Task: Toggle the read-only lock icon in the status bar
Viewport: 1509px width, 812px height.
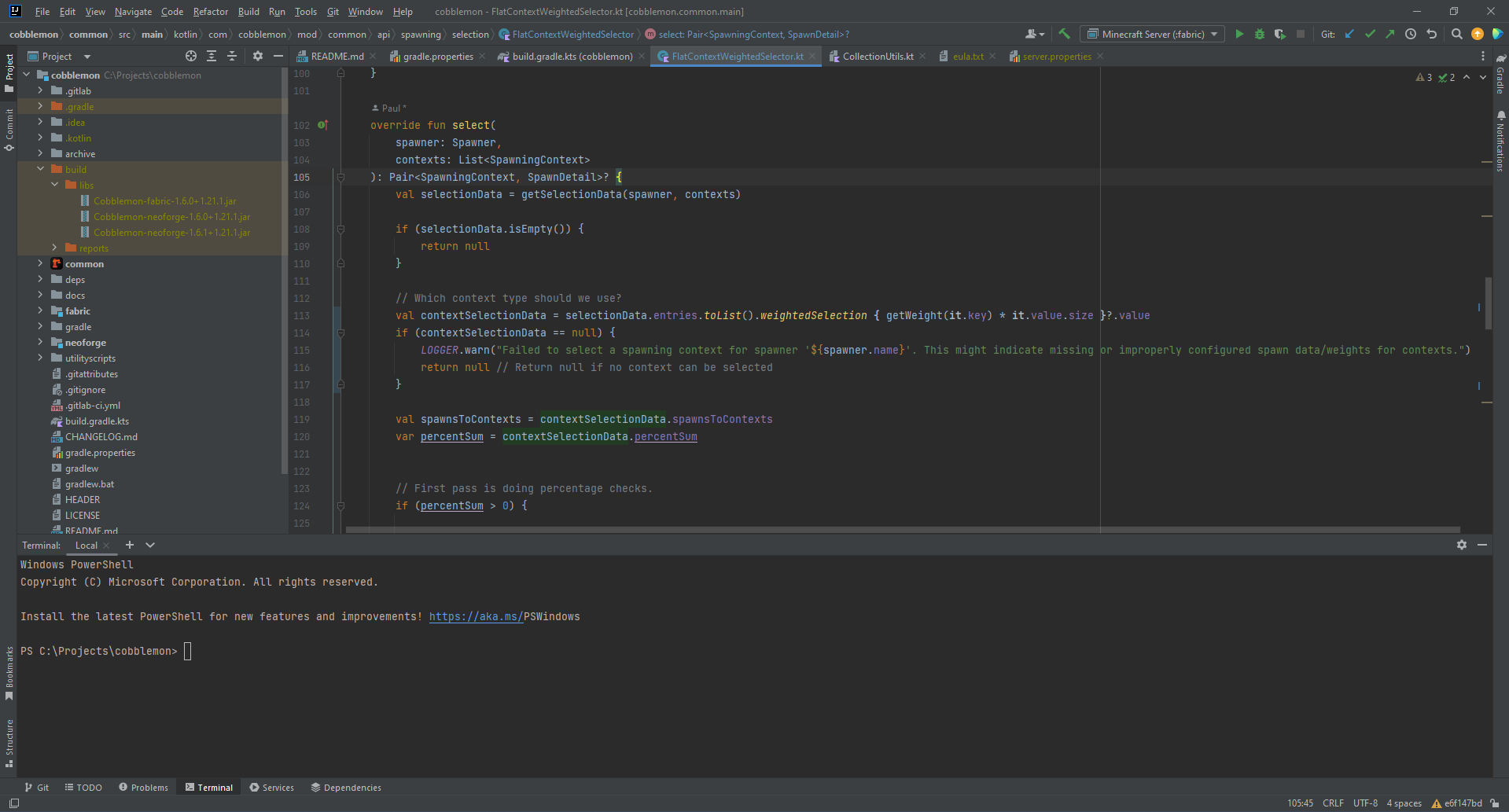Action: point(1495,803)
